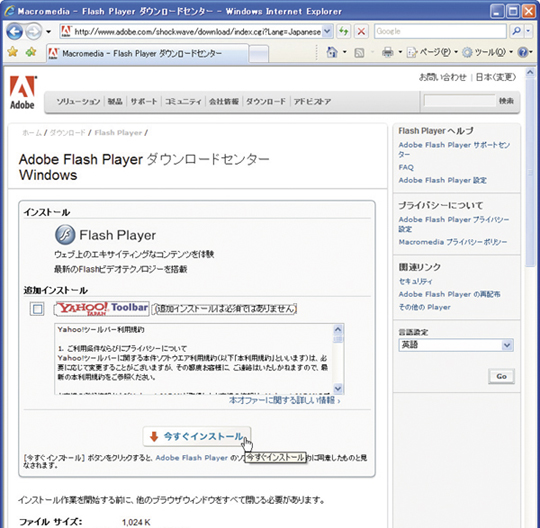Viewport: 540px width, 528px height.
Task: Click セキュリティ related link
Action: tap(415, 281)
